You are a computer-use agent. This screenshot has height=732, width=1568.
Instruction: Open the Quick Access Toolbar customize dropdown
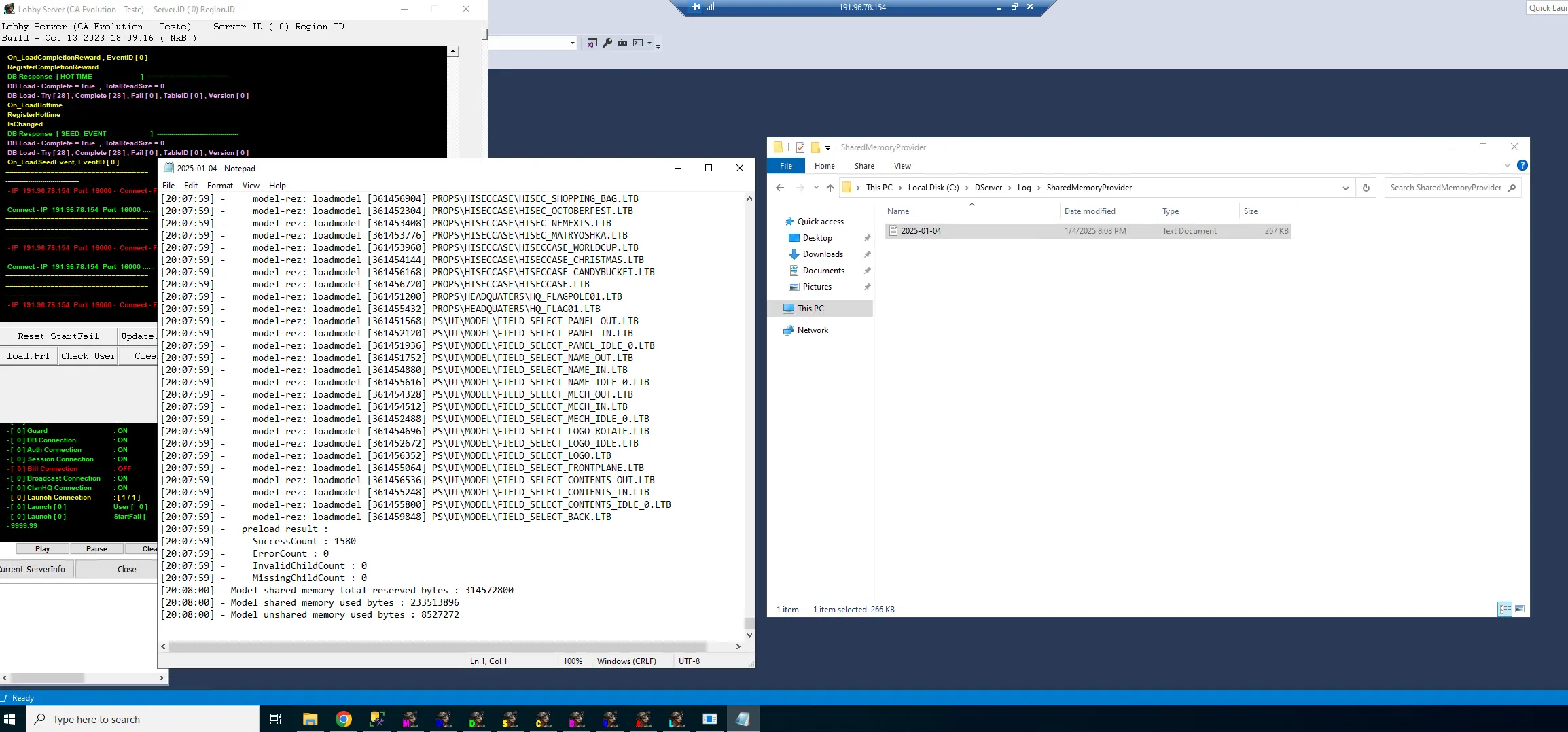point(827,147)
